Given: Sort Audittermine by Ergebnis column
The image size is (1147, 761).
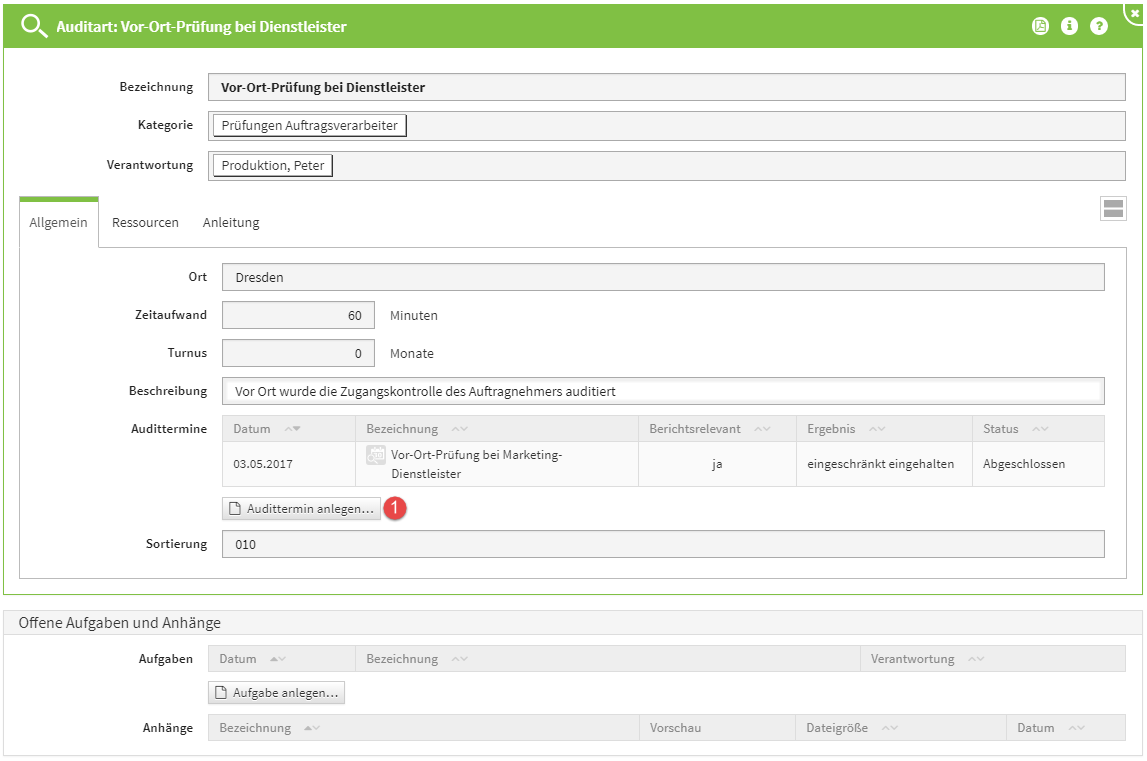Looking at the screenshot, I should 876,429.
